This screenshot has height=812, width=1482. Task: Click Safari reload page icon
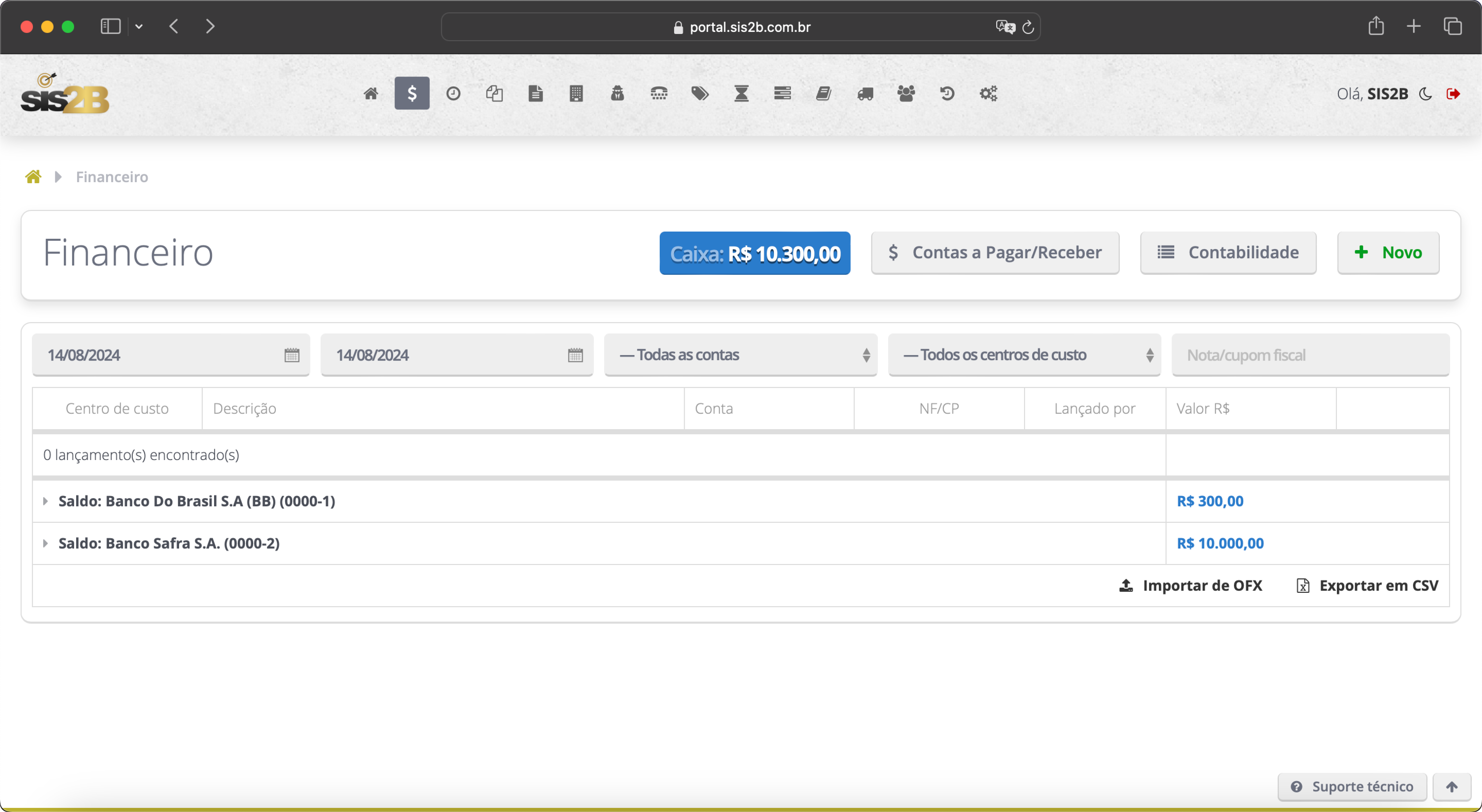[x=1028, y=27]
